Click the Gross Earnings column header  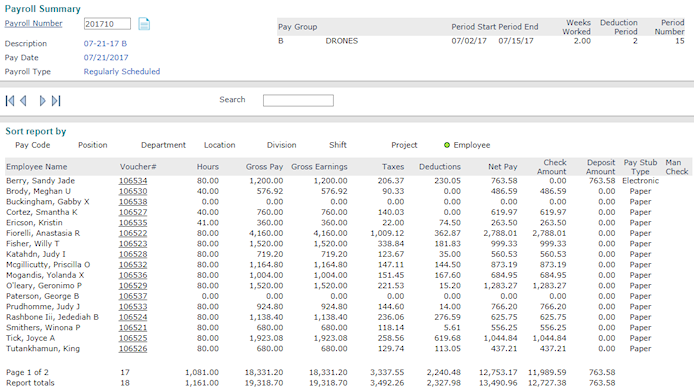[x=319, y=167]
